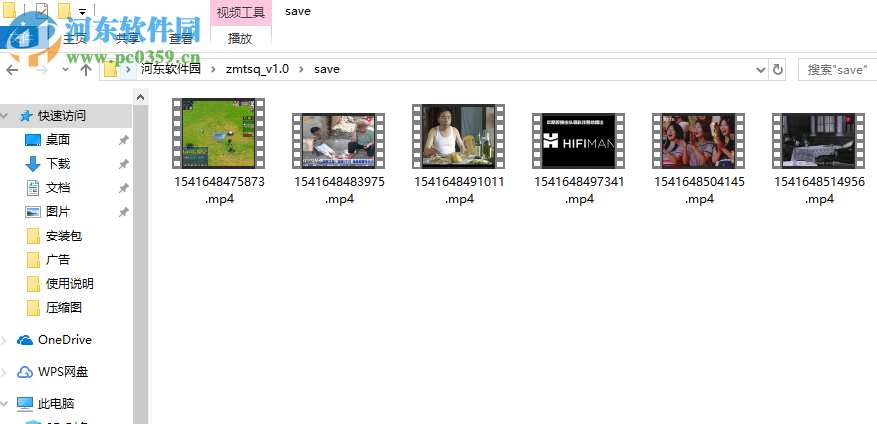Image resolution: width=877 pixels, height=424 pixels.
Task: Collapse the 快速访问 tree node
Action: point(5,116)
